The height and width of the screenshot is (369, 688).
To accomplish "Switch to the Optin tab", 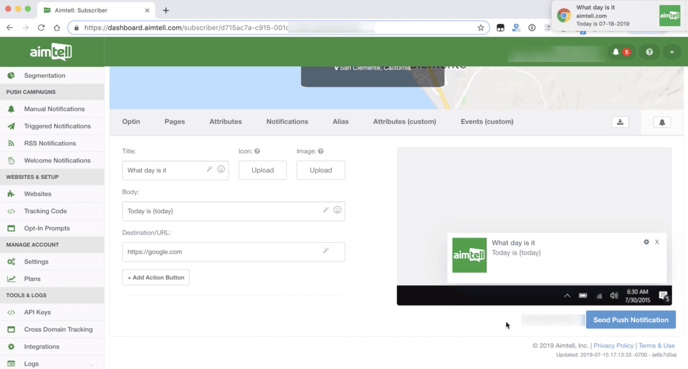I will [131, 122].
